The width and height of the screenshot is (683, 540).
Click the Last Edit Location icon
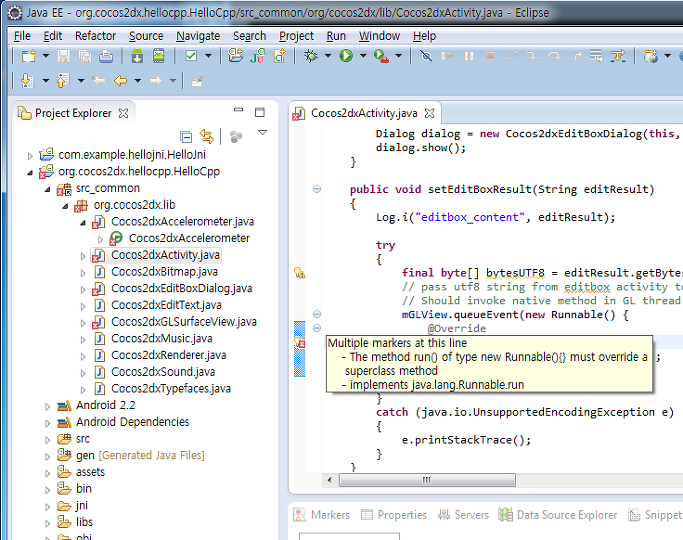click(x=99, y=81)
